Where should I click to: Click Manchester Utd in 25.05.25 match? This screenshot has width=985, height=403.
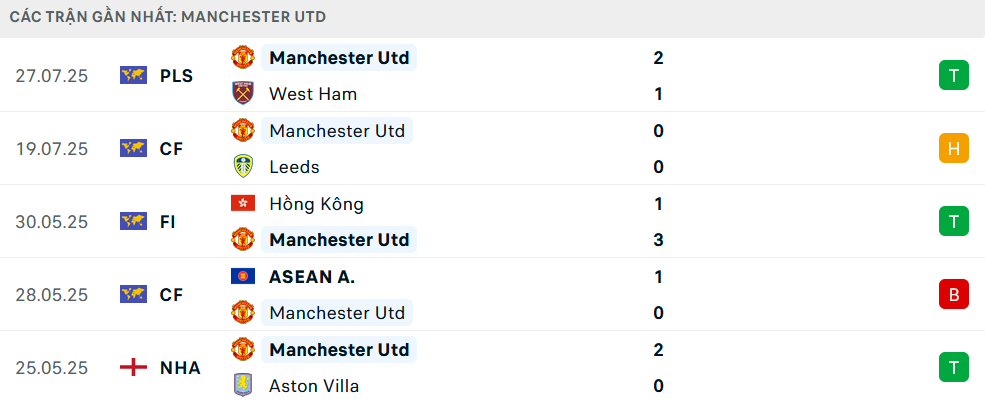[339, 349]
